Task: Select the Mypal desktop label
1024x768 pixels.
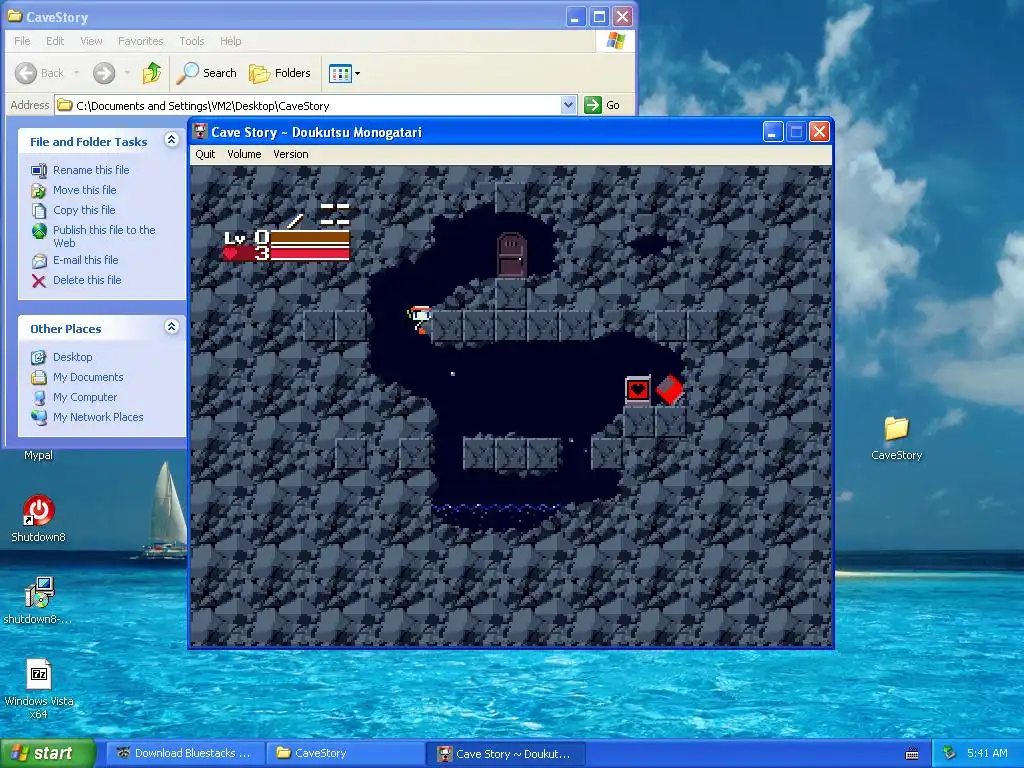Action: point(39,455)
